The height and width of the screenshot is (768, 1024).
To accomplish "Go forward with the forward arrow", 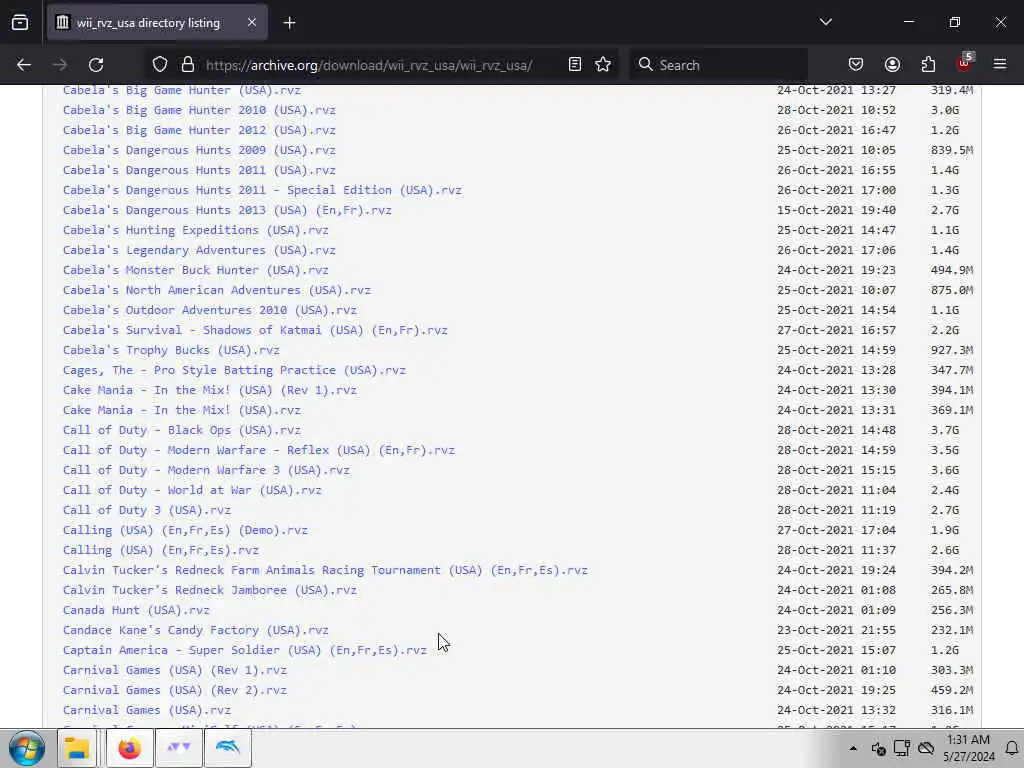I will coord(60,65).
